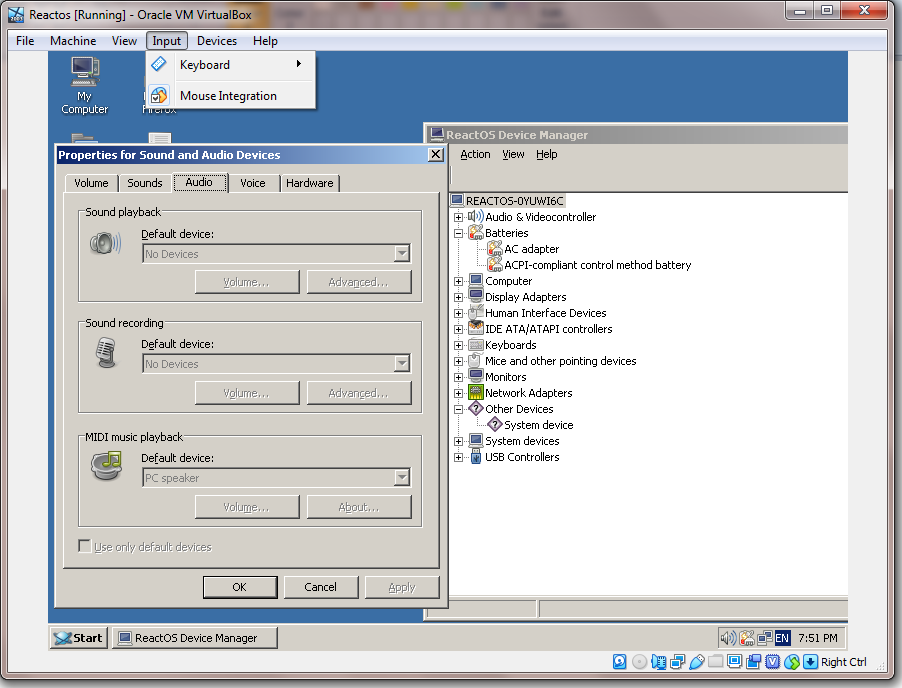
Task: Click ReactOS tray battery power icon
Action: (747, 637)
